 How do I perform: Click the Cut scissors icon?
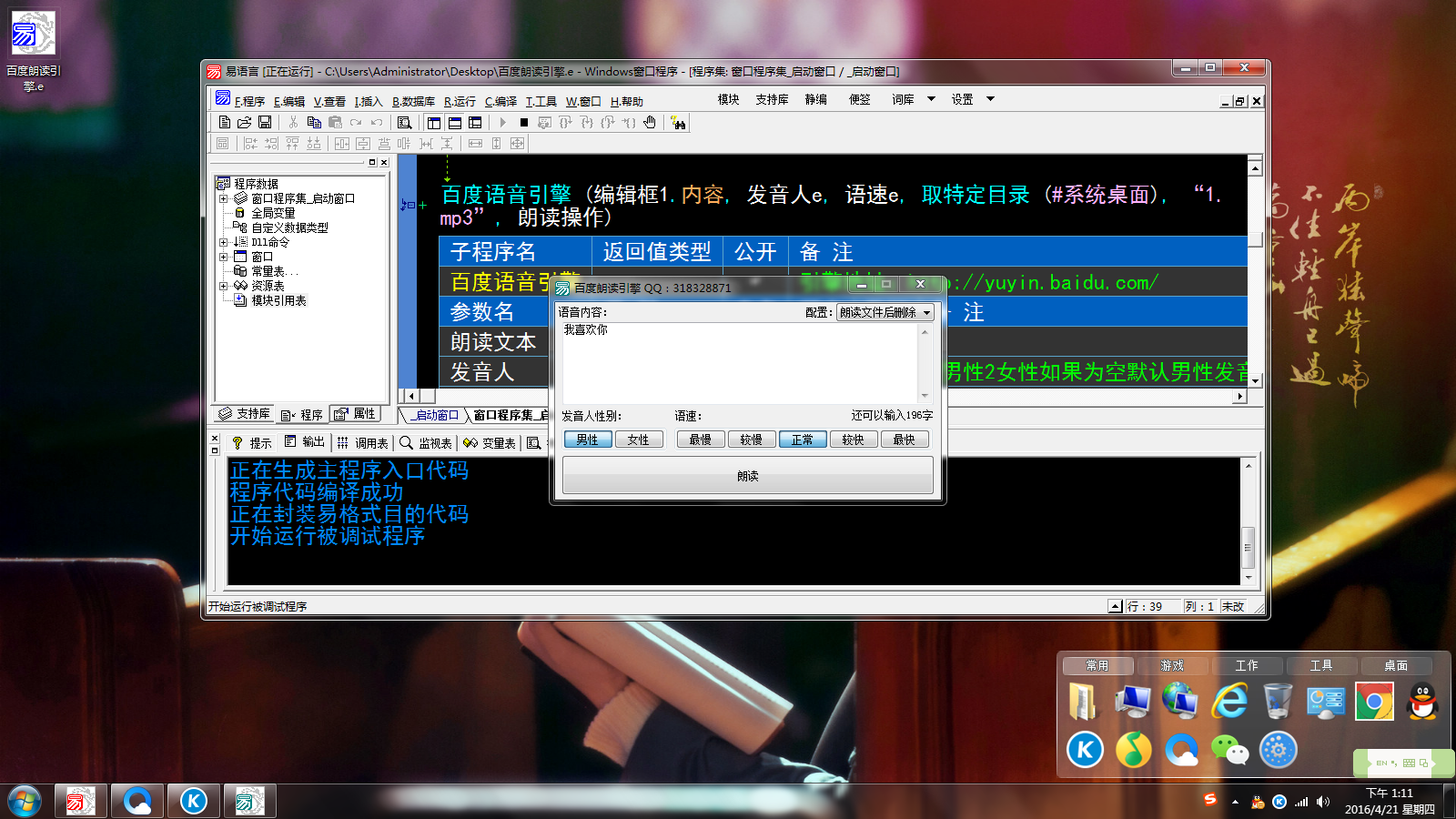(293, 122)
